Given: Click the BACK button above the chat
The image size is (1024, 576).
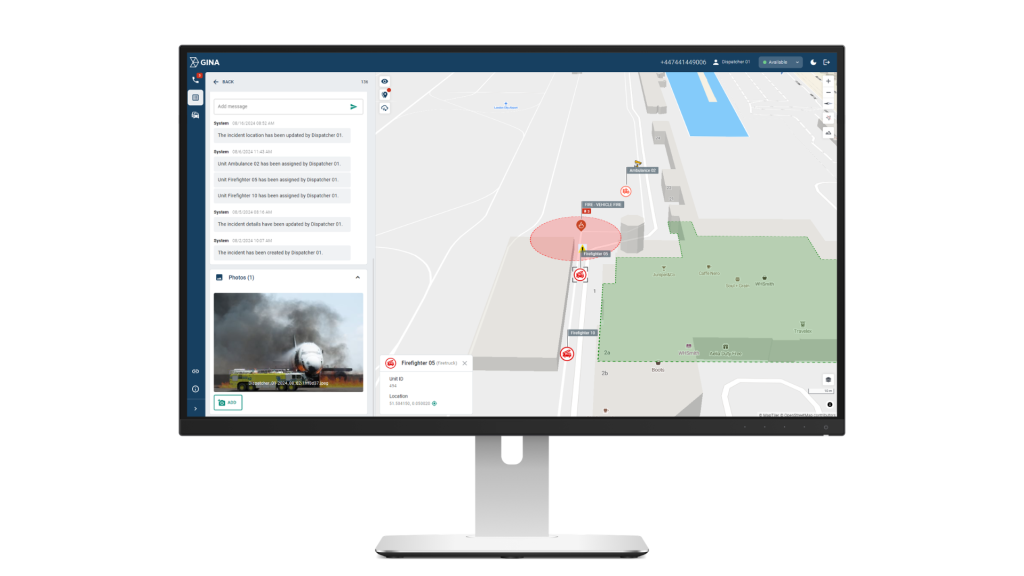Looking at the screenshot, I should click(x=222, y=81).
